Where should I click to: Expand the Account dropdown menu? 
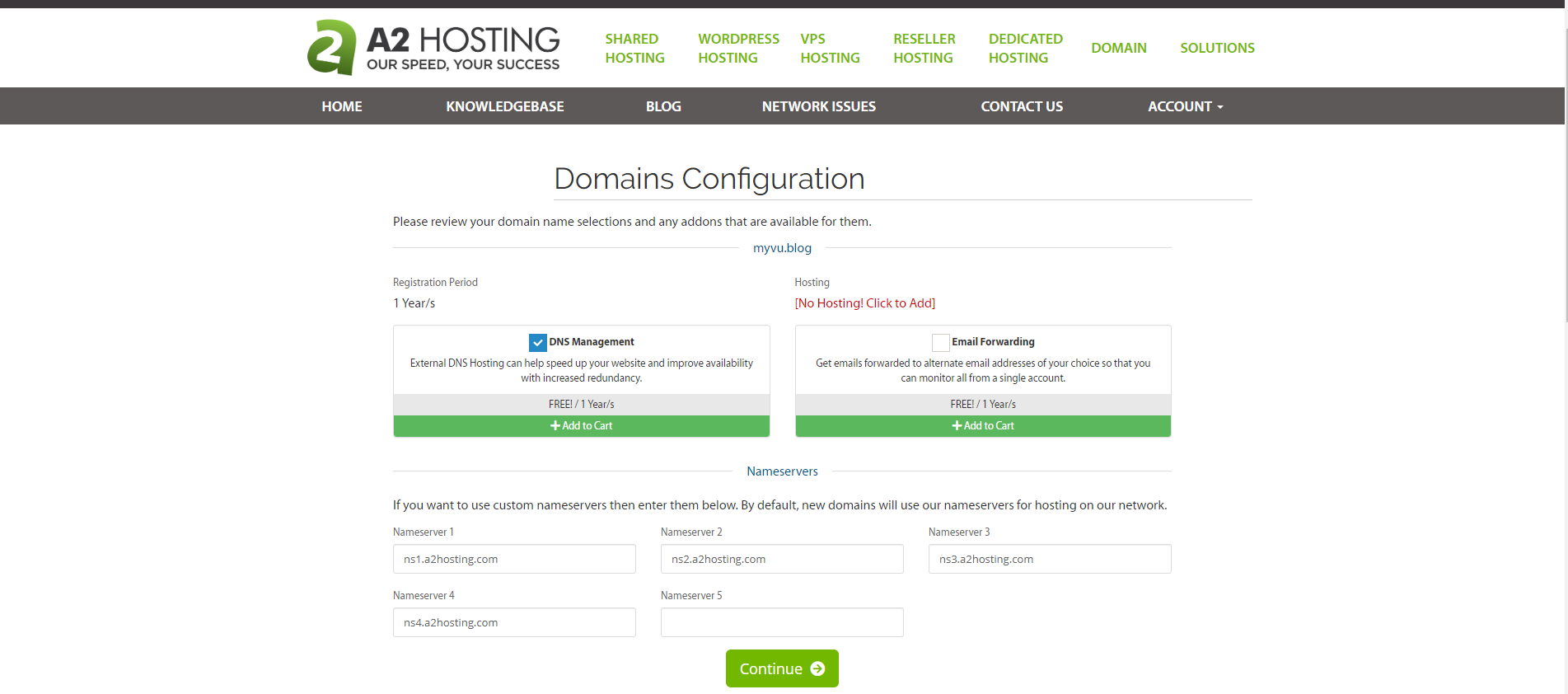pos(1185,106)
